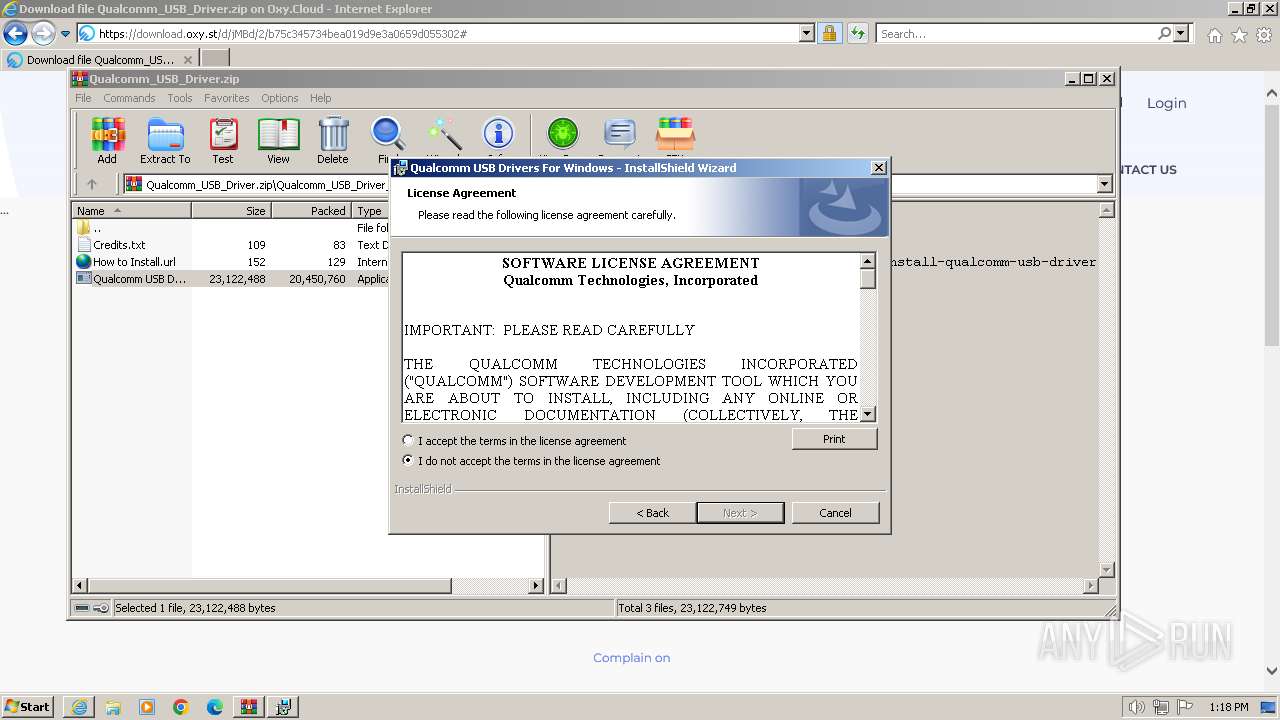1280x720 pixels.
Task: Click the Add icon in WinRAR toolbar
Action: 107,140
